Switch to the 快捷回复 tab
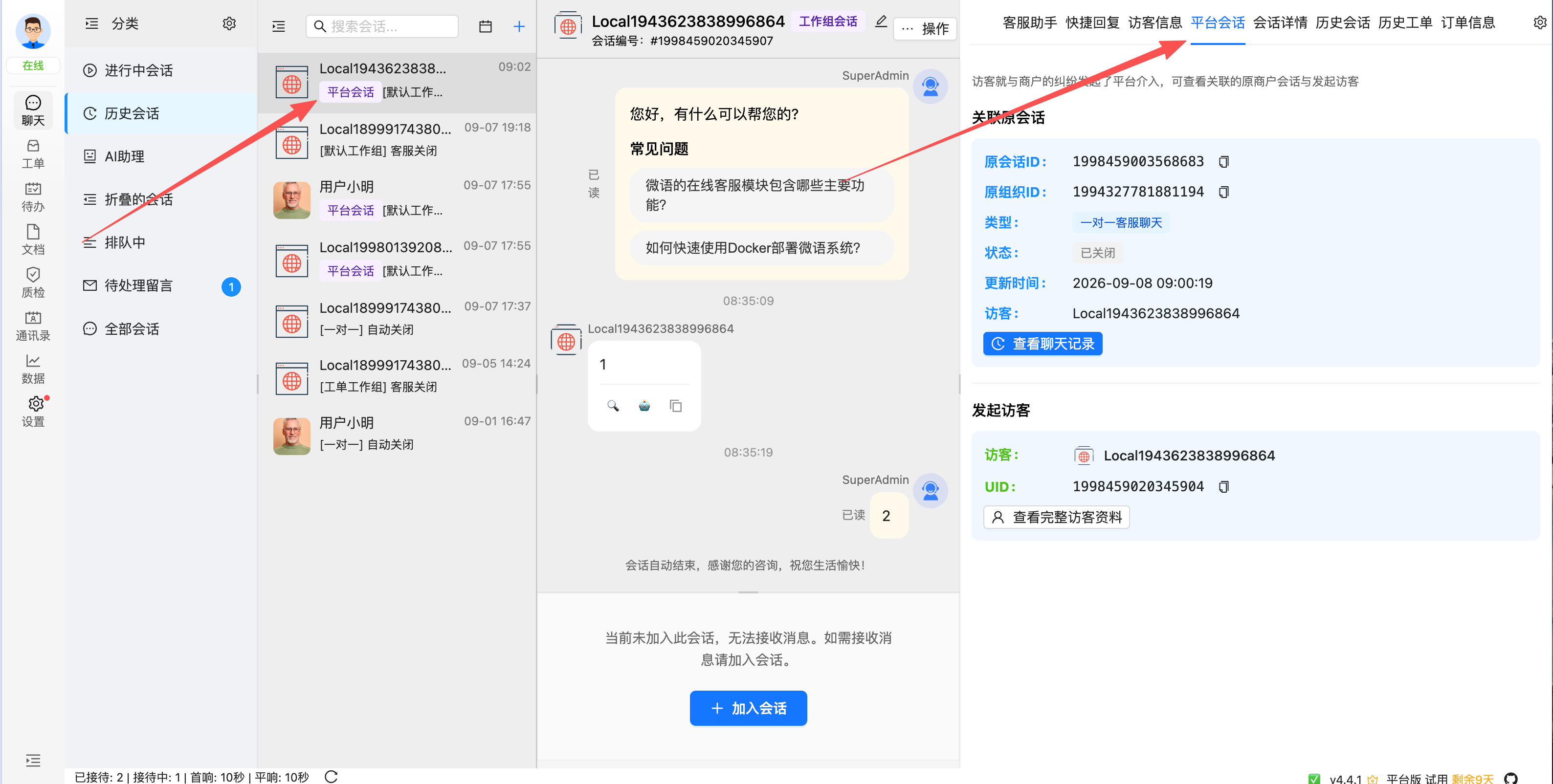Viewport: 1553px width, 784px height. pyautogui.click(x=1092, y=23)
